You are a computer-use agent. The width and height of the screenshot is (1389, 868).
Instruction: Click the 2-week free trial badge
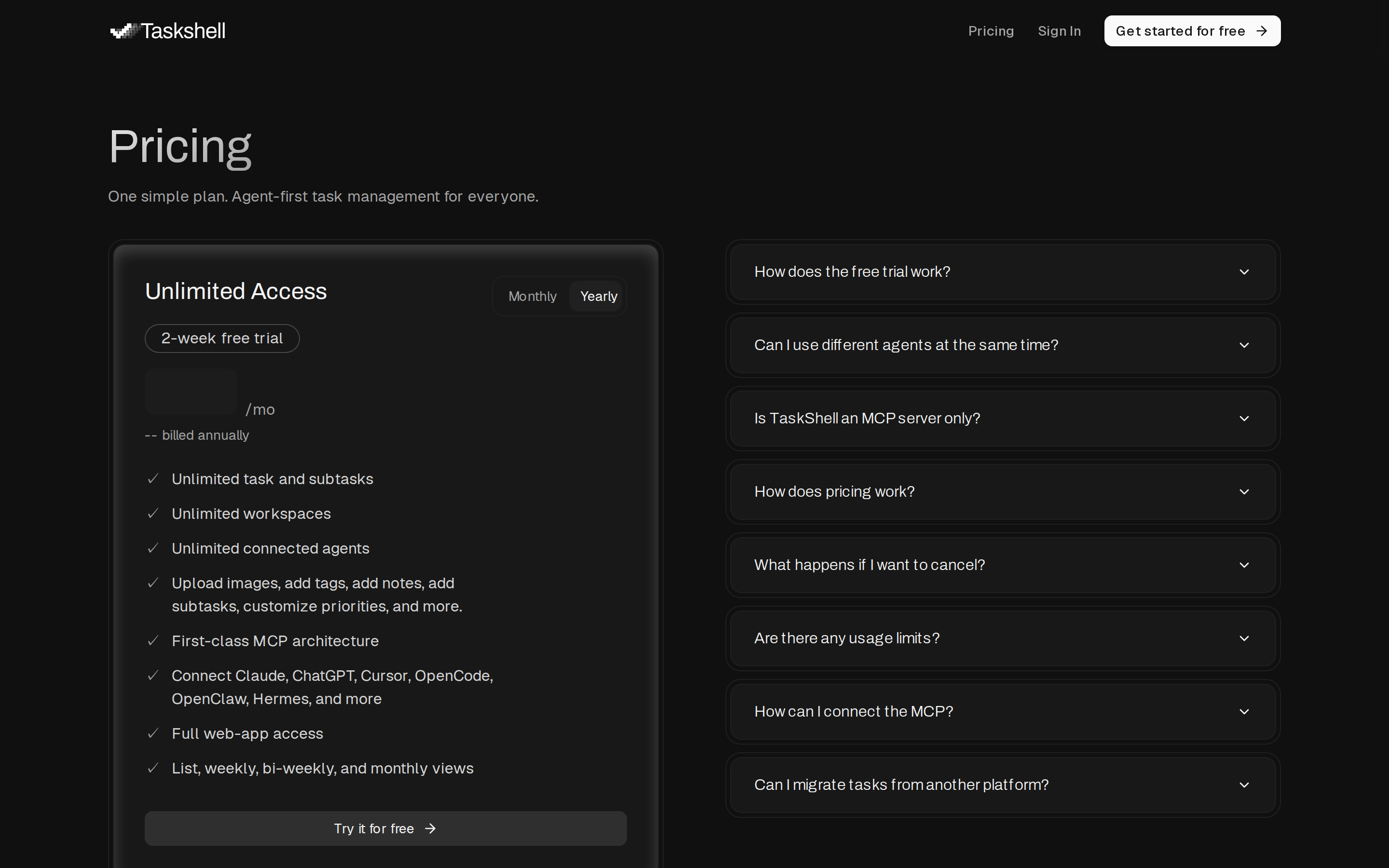click(x=222, y=338)
